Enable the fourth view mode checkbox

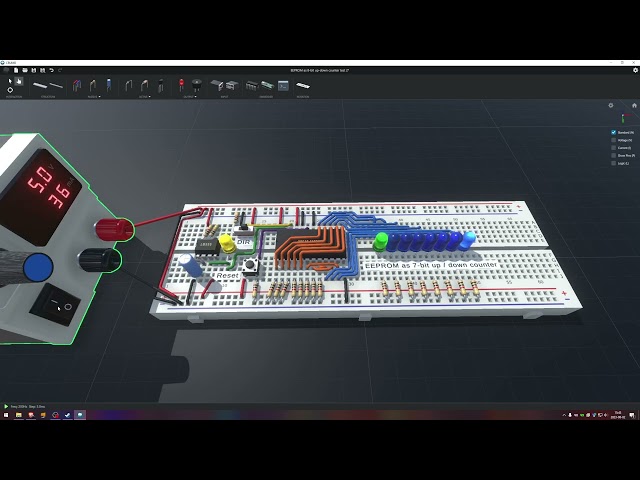[x=613, y=156]
